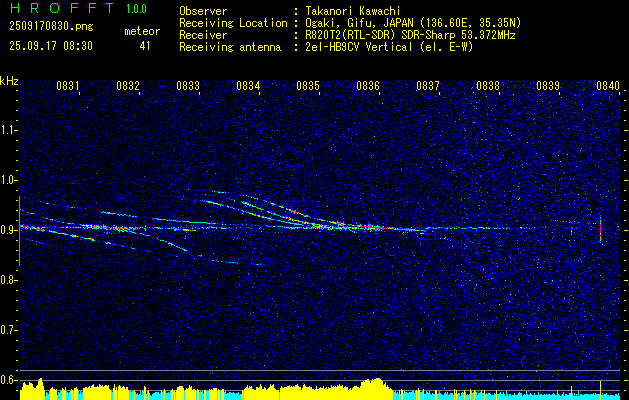
Task: Click the HROFFT program title
Action: coord(63,8)
